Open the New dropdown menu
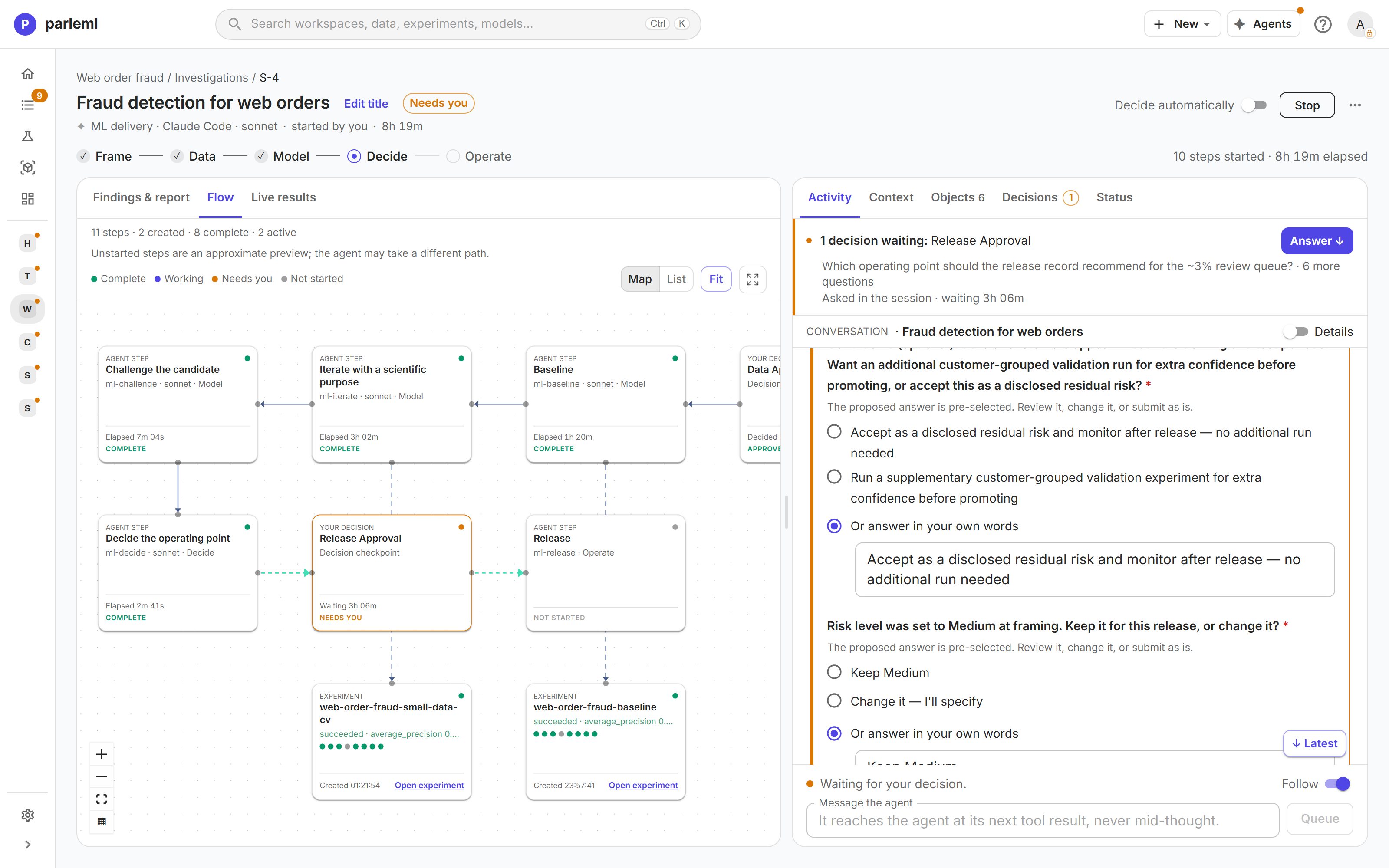The image size is (1389, 868). (1182, 24)
